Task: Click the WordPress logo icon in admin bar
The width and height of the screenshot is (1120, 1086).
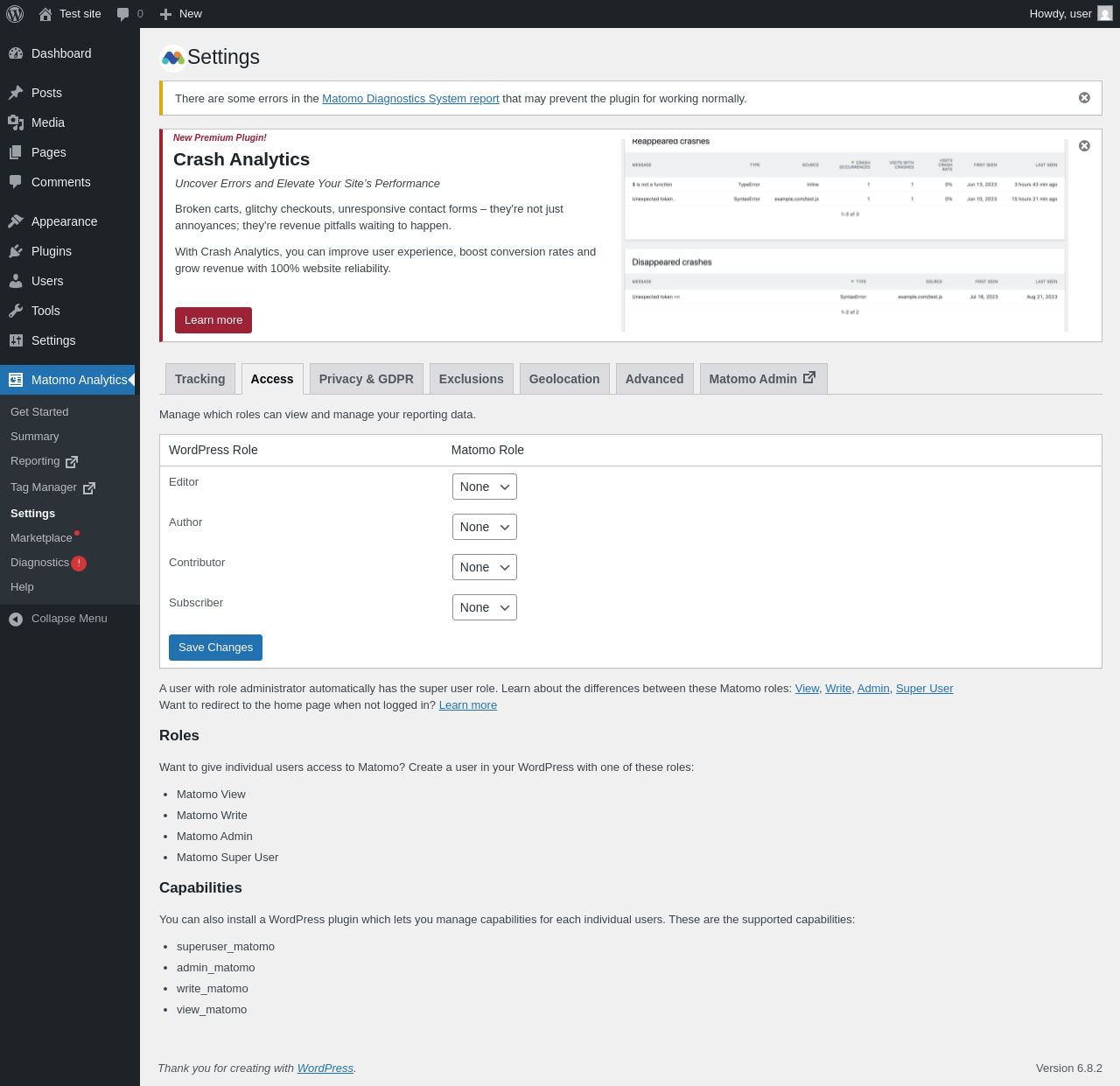Action: click(x=15, y=14)
